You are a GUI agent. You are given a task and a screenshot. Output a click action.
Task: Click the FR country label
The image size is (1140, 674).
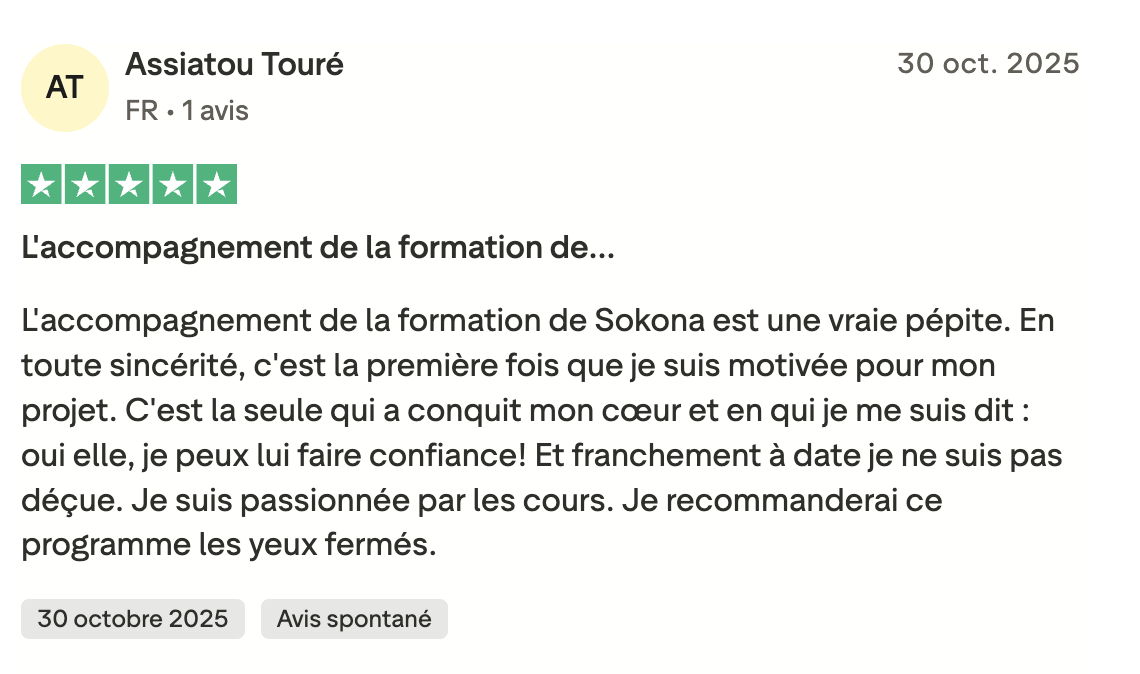142,111
